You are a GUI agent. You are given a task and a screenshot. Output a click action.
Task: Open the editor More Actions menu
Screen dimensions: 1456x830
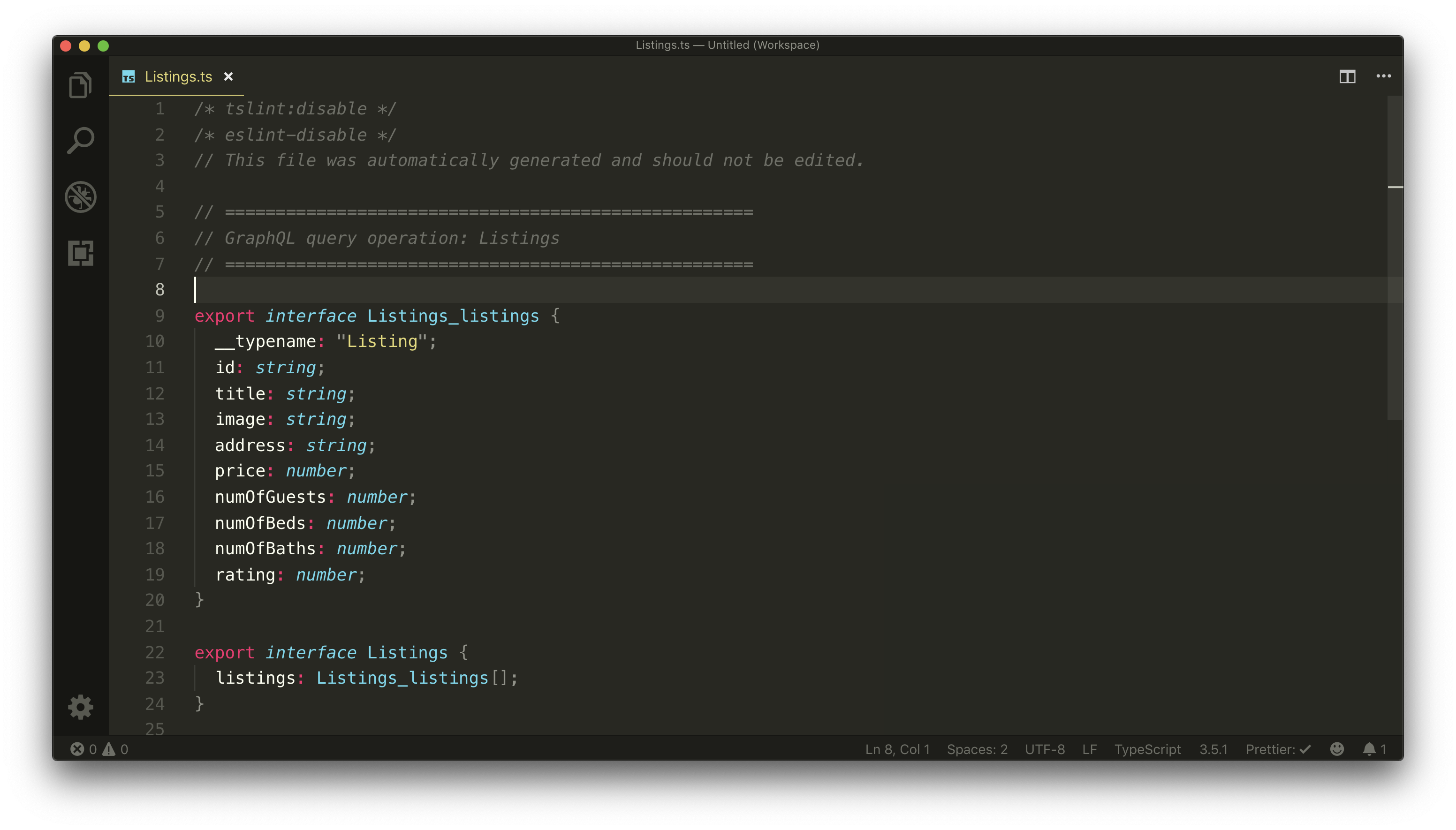[x=1384, y=76]
